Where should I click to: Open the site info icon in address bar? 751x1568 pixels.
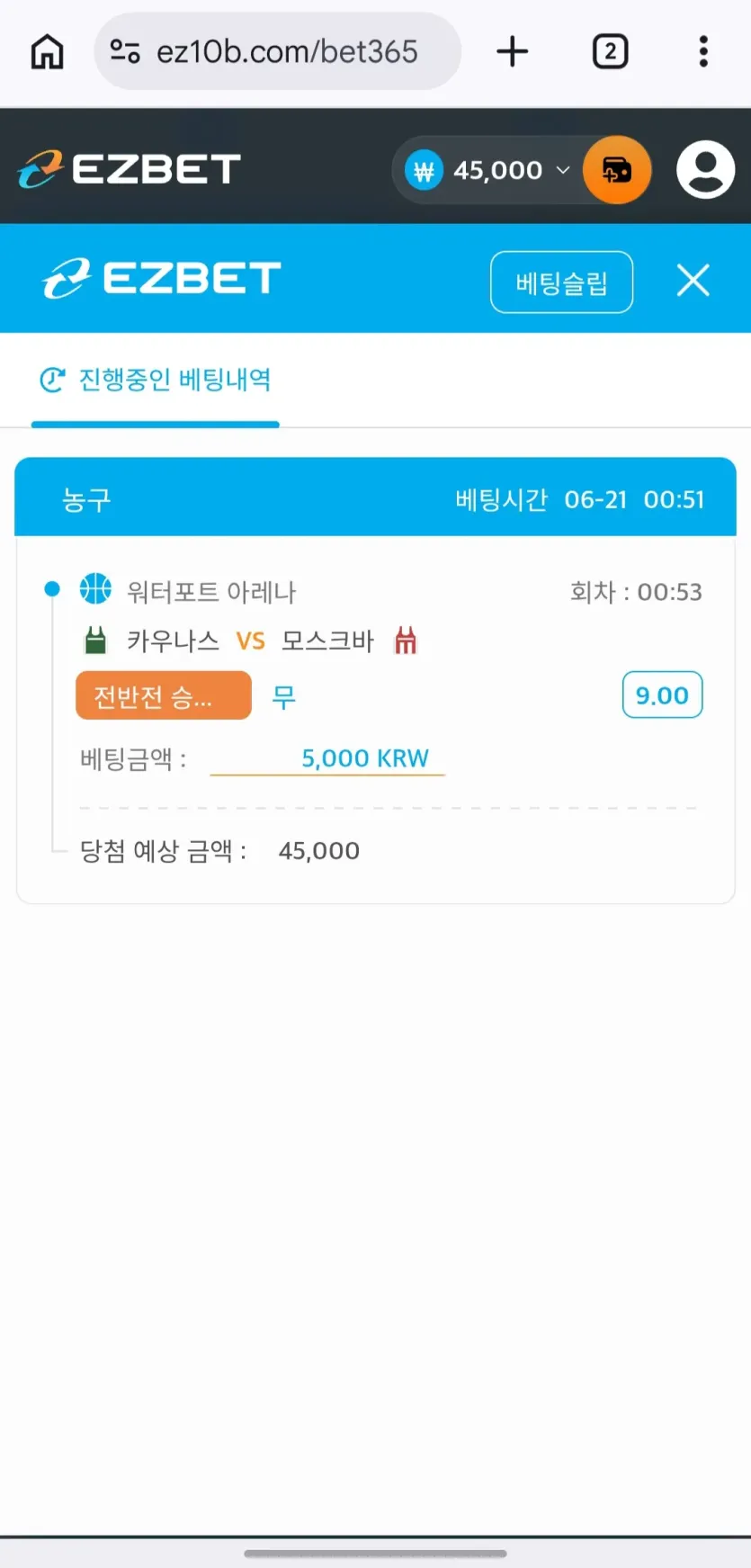(125, 51)
